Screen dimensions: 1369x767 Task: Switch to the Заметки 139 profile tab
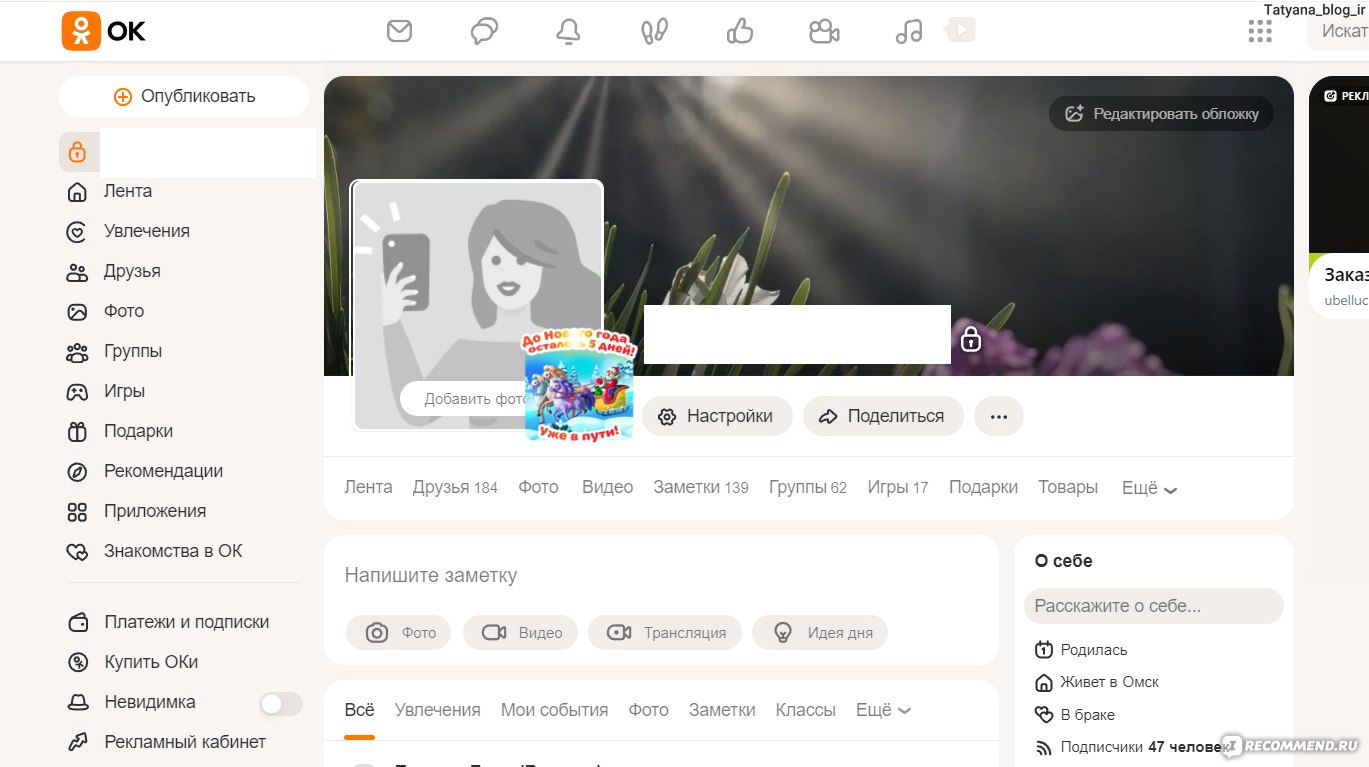point(700,487)
